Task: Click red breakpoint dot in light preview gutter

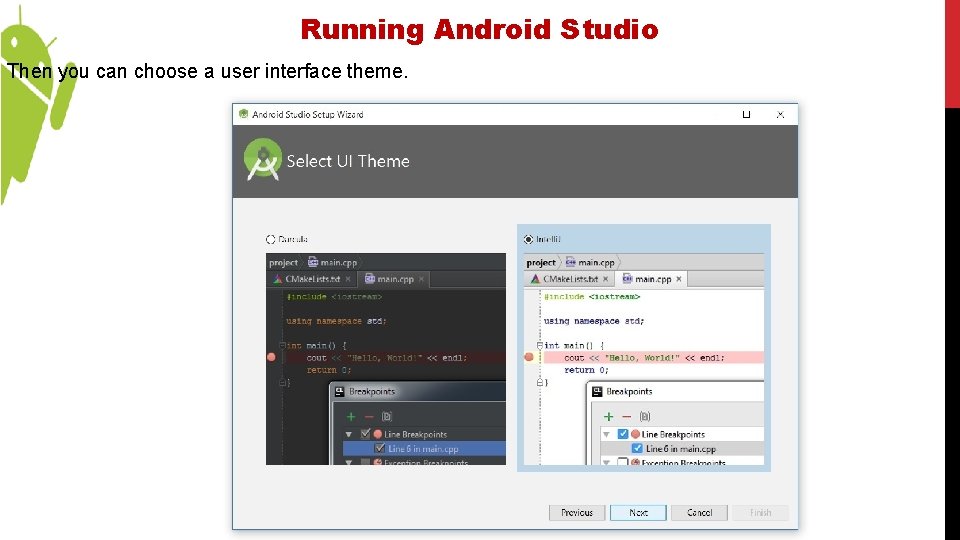Action: point(529,357)
